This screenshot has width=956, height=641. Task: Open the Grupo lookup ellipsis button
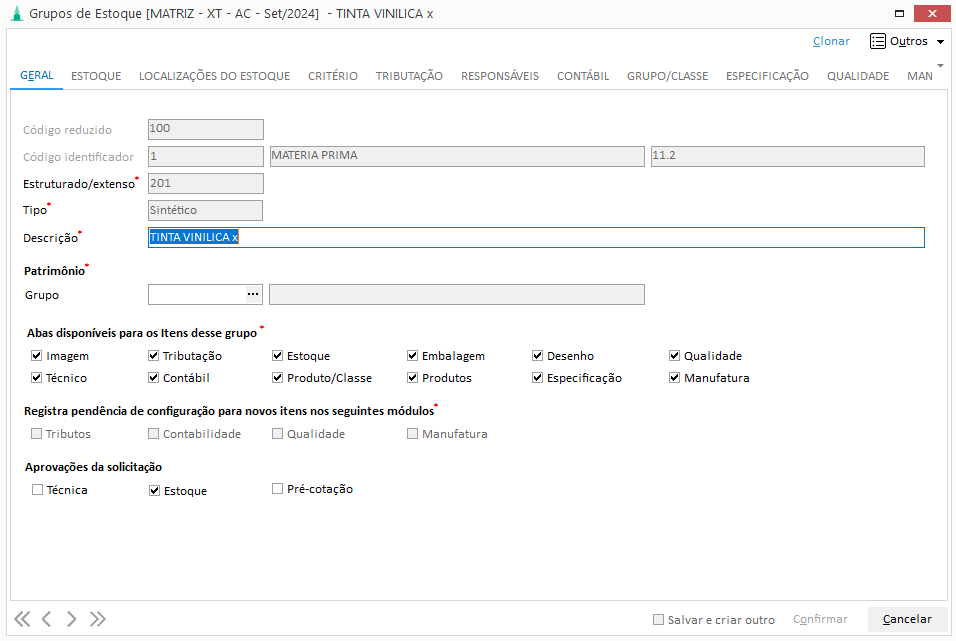coord(253,294)
